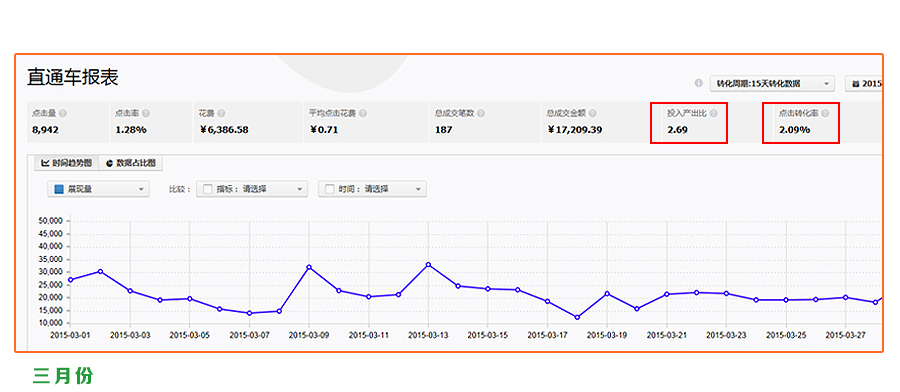Viewport: 900px width, 392px height.
Task: Click the help icon beside 点击转化率
Action: [825, 114]
